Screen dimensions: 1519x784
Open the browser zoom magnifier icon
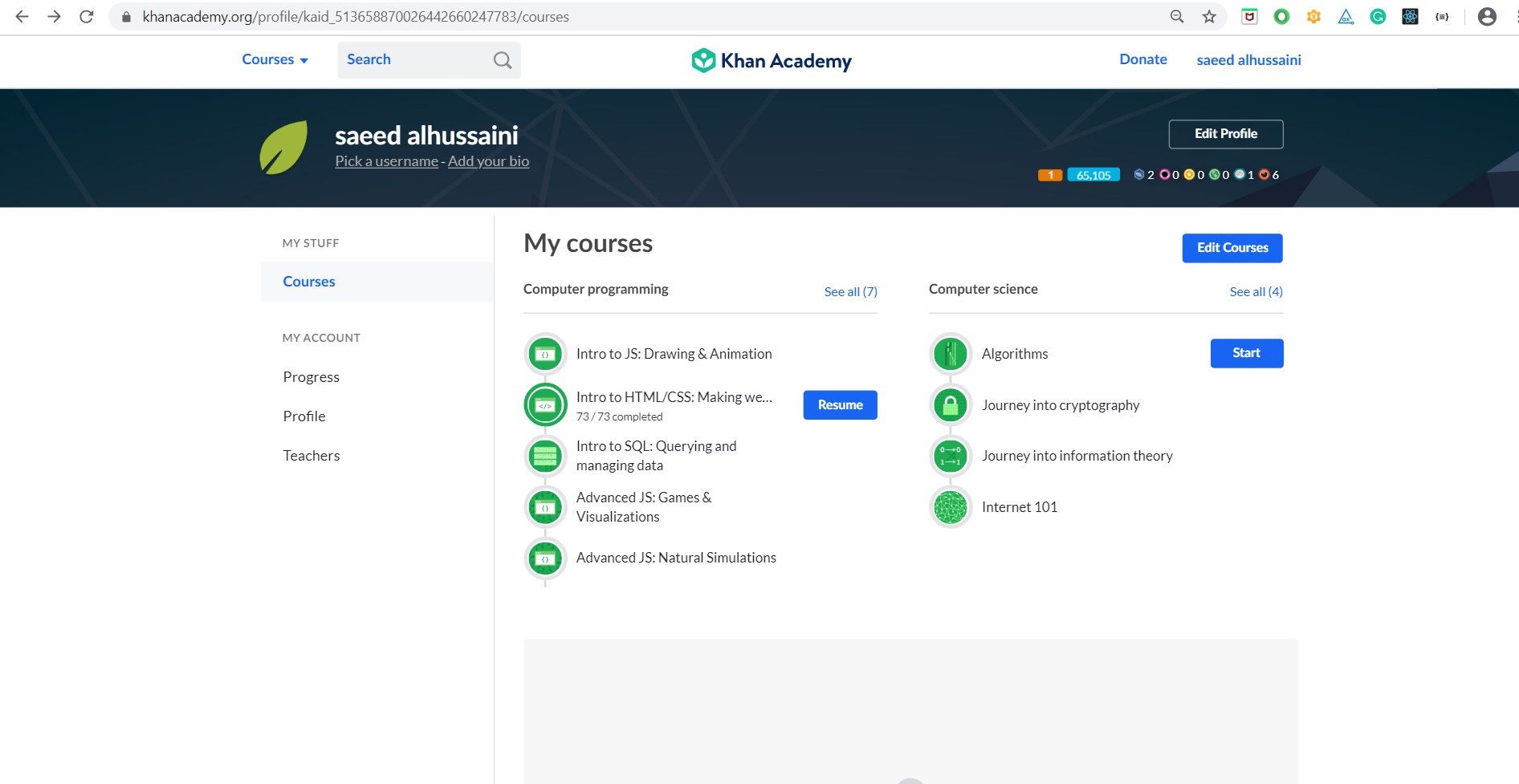pos(1177,16)
